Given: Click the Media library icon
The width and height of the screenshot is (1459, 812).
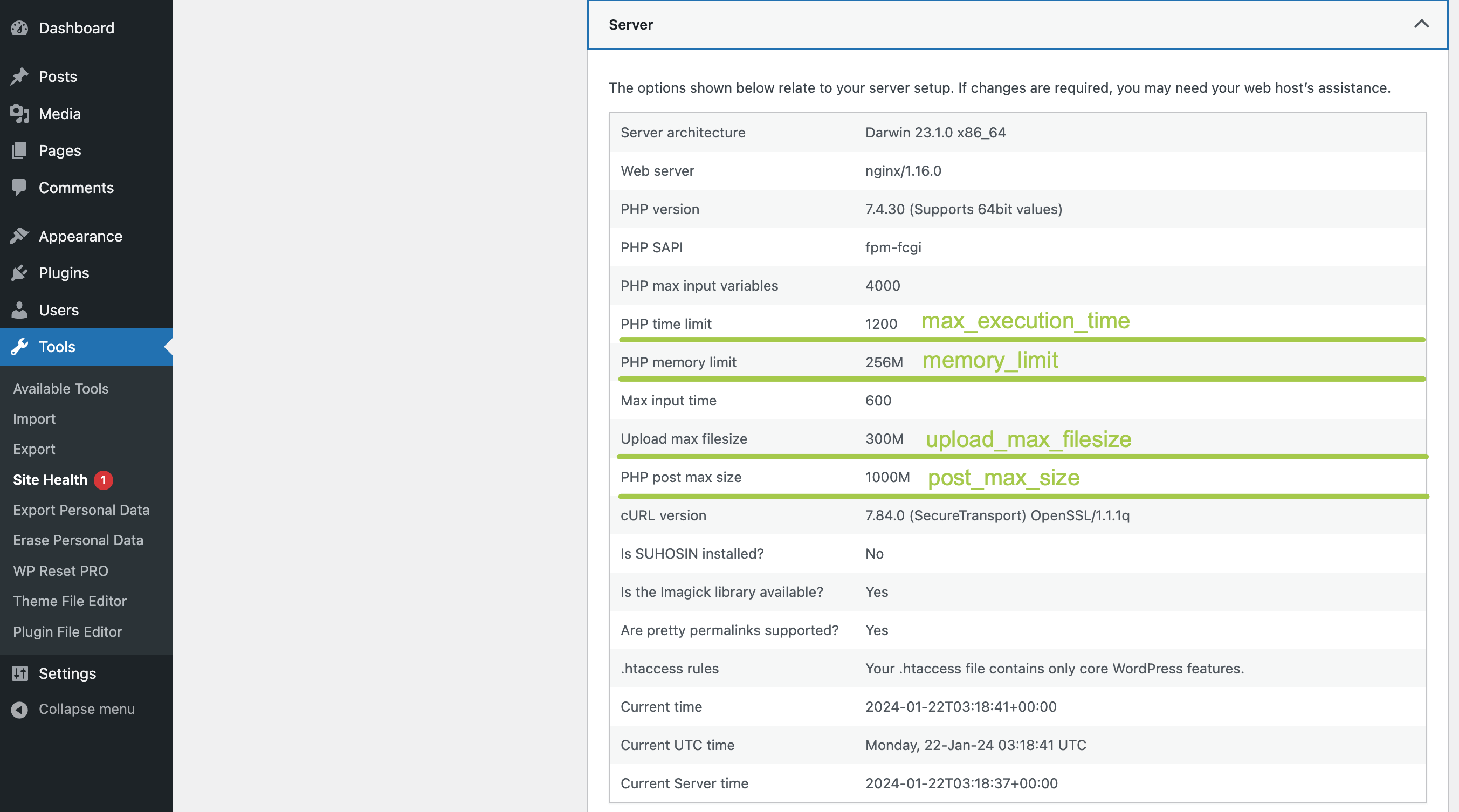Looking at the screenshot, I should 19,114.
